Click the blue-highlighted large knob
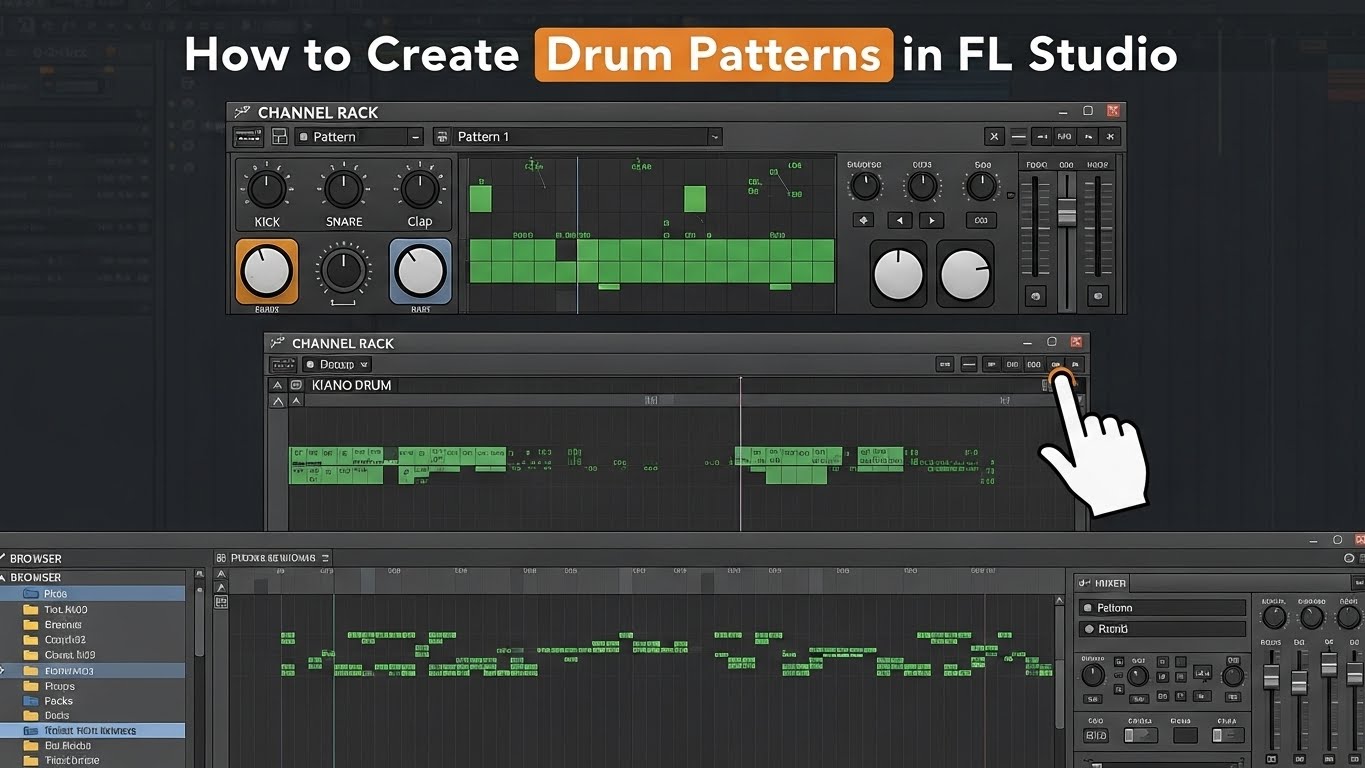This screenshot has width=1365, height=768. pyautogui.click(x=420, y=271)
